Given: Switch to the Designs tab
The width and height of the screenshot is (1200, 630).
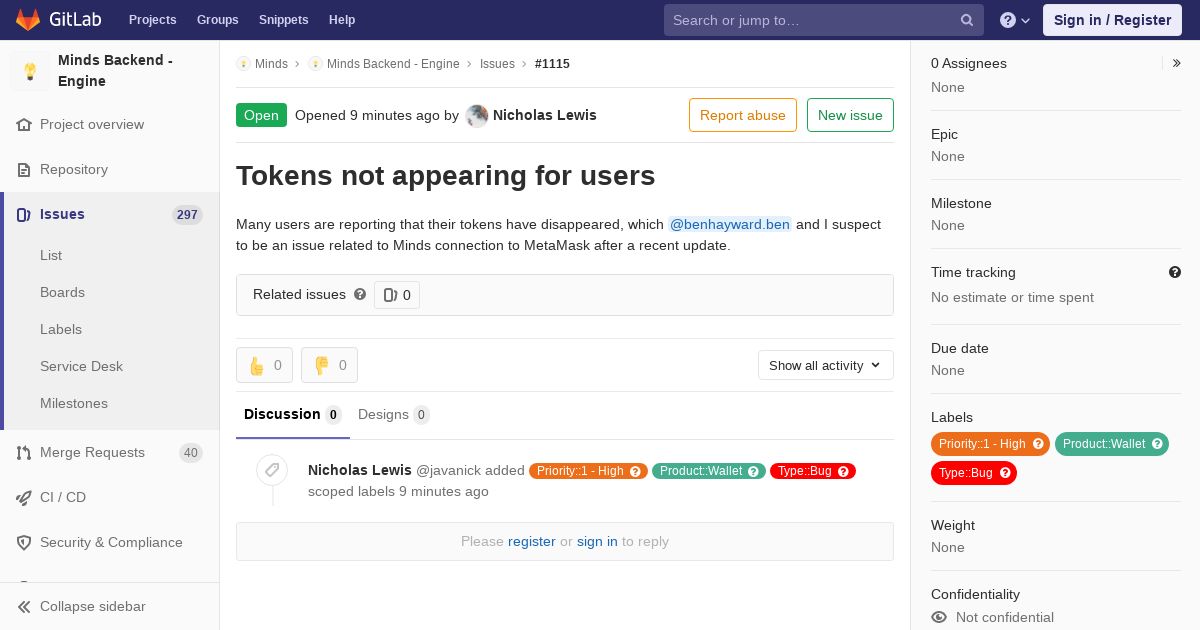Looking at the screenshot, I should pos(394,415).
